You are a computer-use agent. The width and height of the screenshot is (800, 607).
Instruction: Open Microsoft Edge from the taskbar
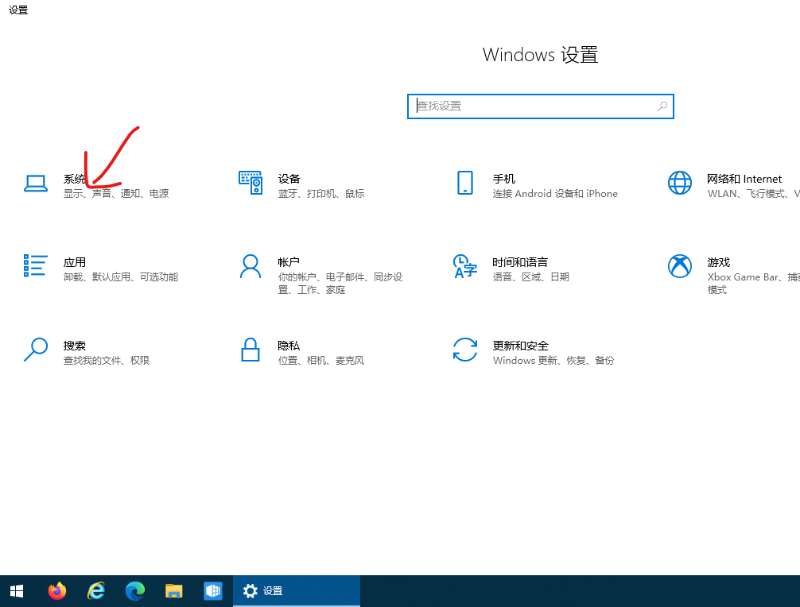(x=135, y=591)
